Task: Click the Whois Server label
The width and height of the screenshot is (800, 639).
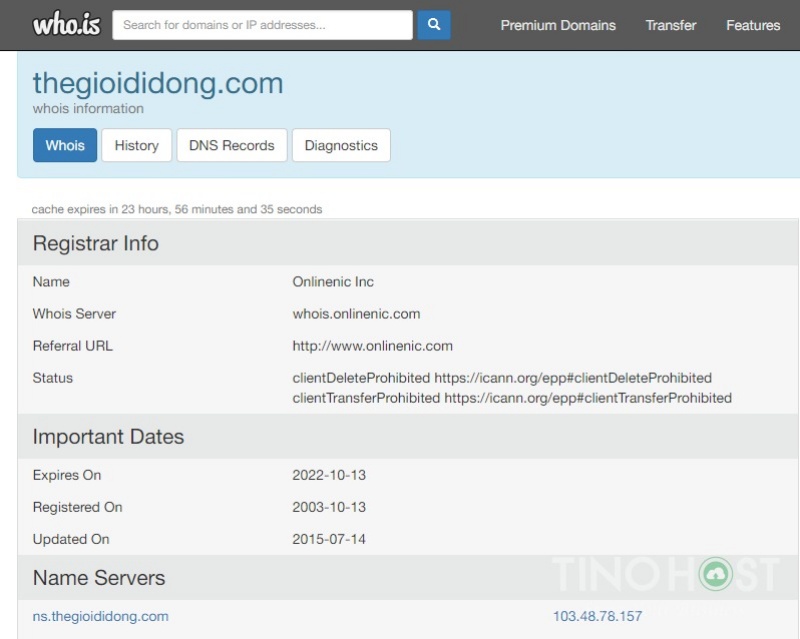Action: point(74,314)
